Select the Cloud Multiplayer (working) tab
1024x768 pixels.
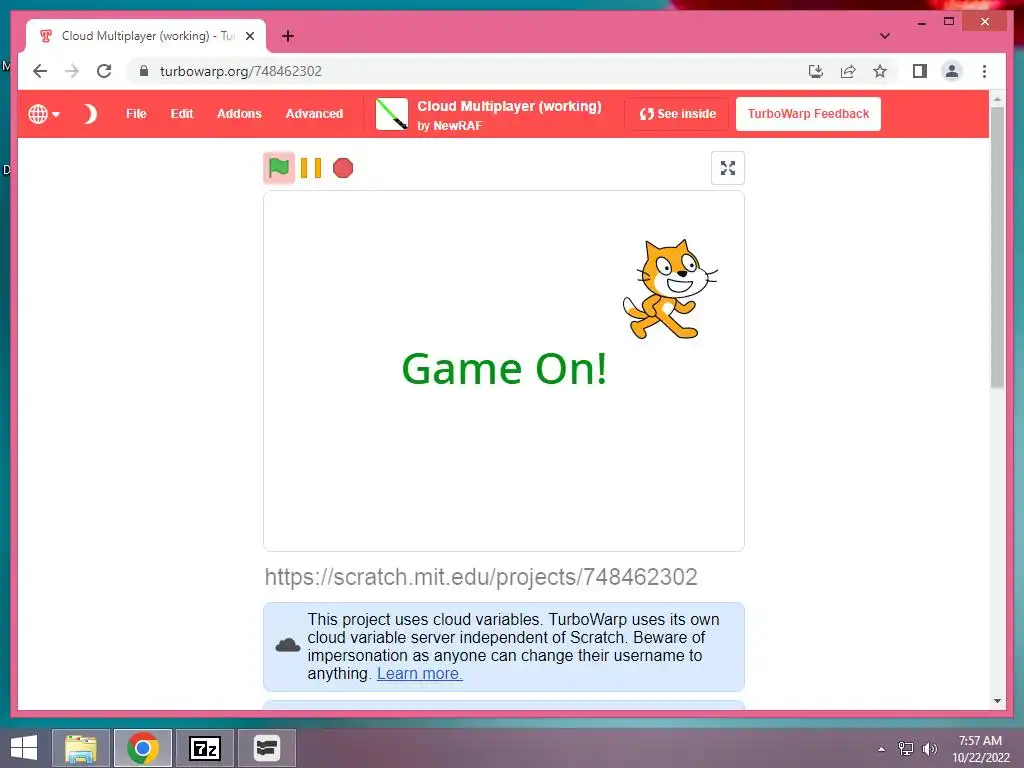click(146, 36)
